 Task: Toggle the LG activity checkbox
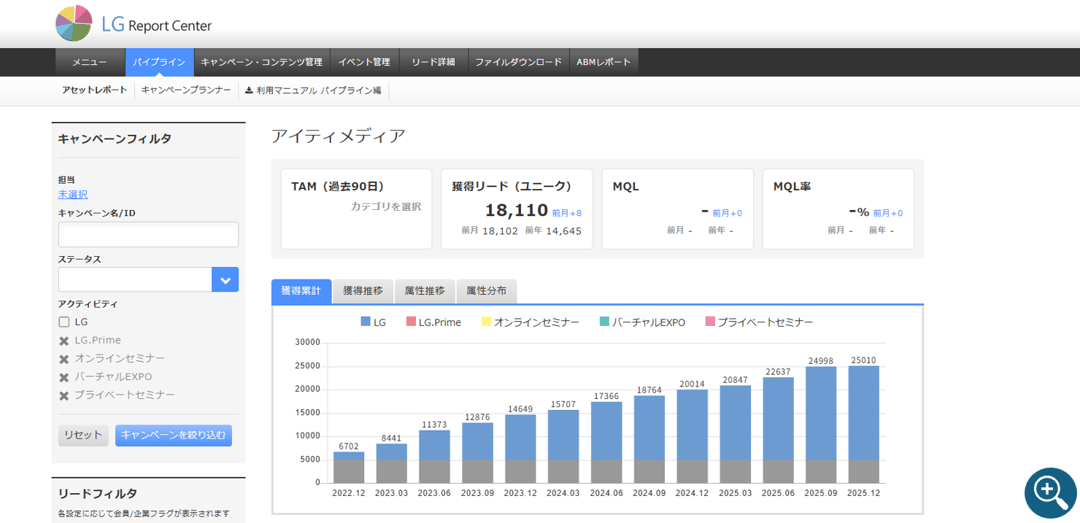click(64, 322)
